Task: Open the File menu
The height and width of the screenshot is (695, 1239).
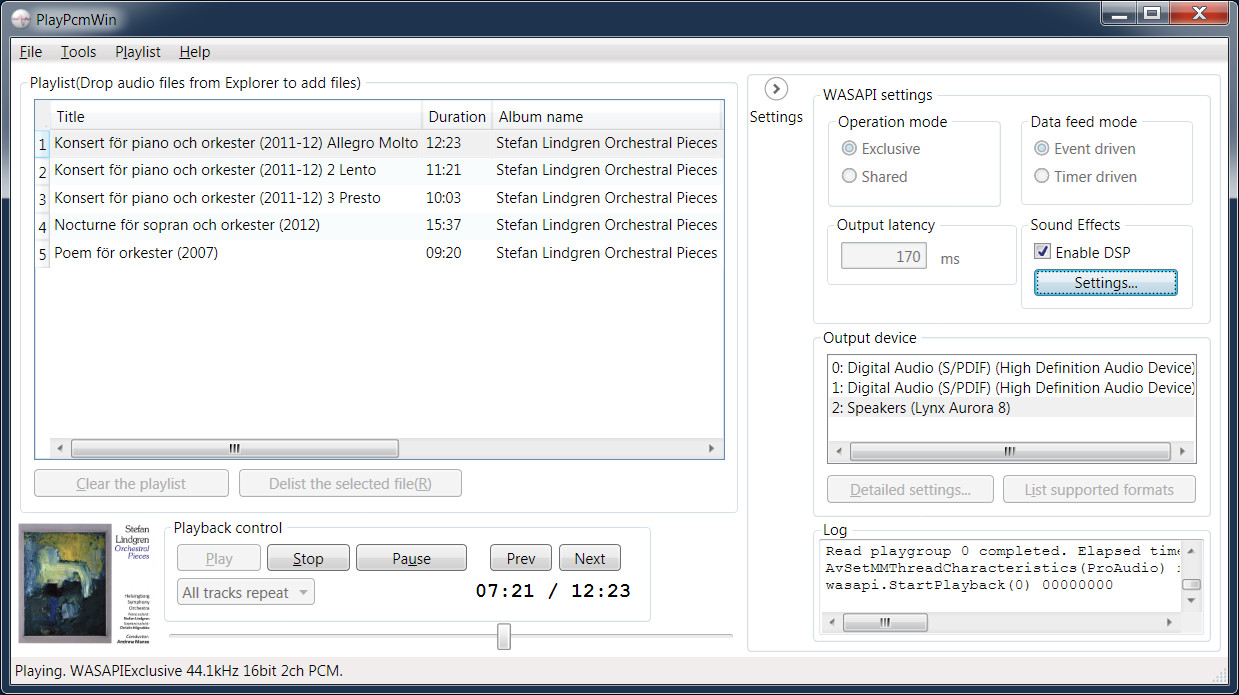Action: [x=30, y=52]
